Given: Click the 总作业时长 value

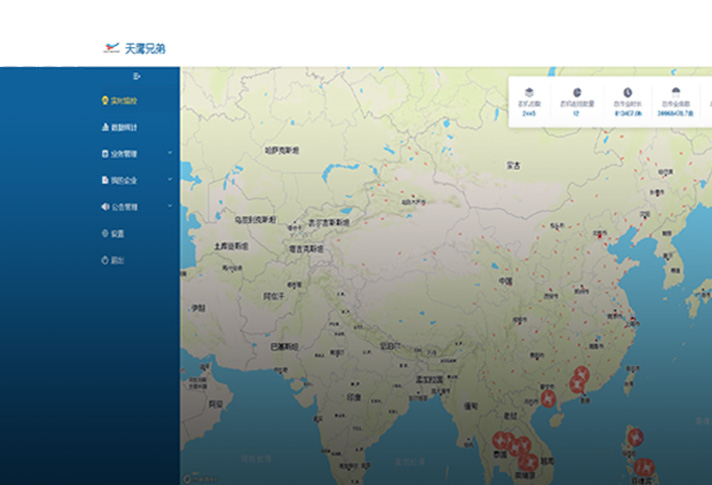Looking at the screenshot, I should tap(628, 113).
